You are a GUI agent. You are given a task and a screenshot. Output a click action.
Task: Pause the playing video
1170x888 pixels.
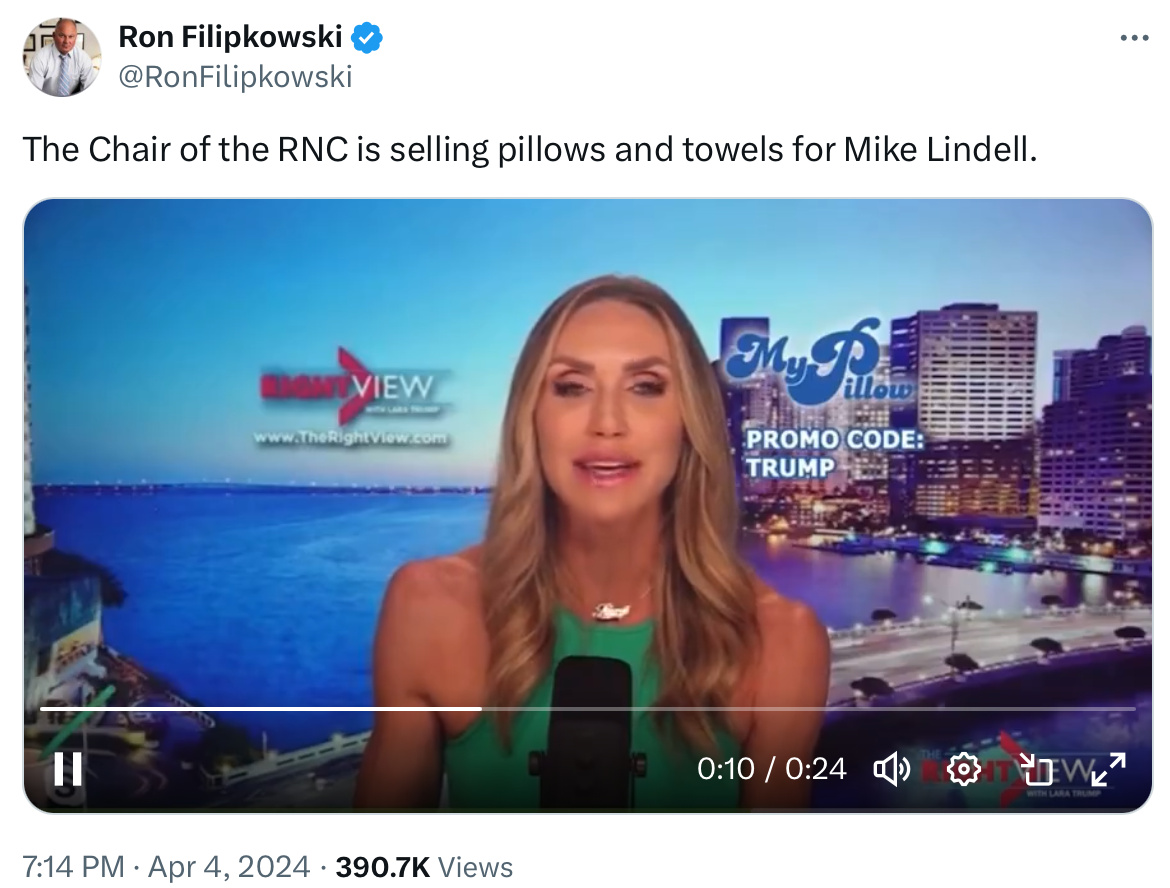pyautogui.click(x=68, y=769)
